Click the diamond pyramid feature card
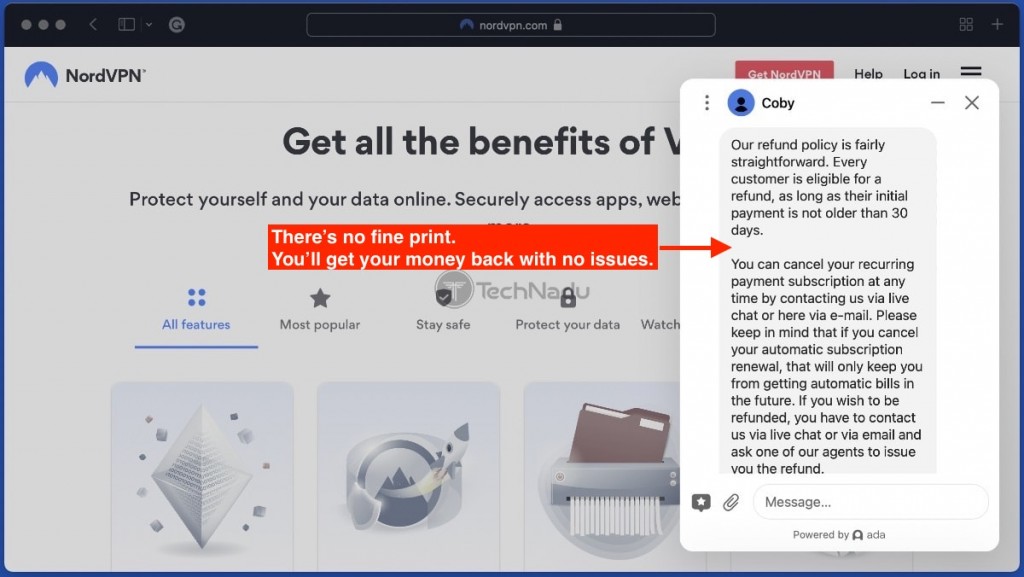Viewport: 1024px width, 577px height. [x=202, y=476]
